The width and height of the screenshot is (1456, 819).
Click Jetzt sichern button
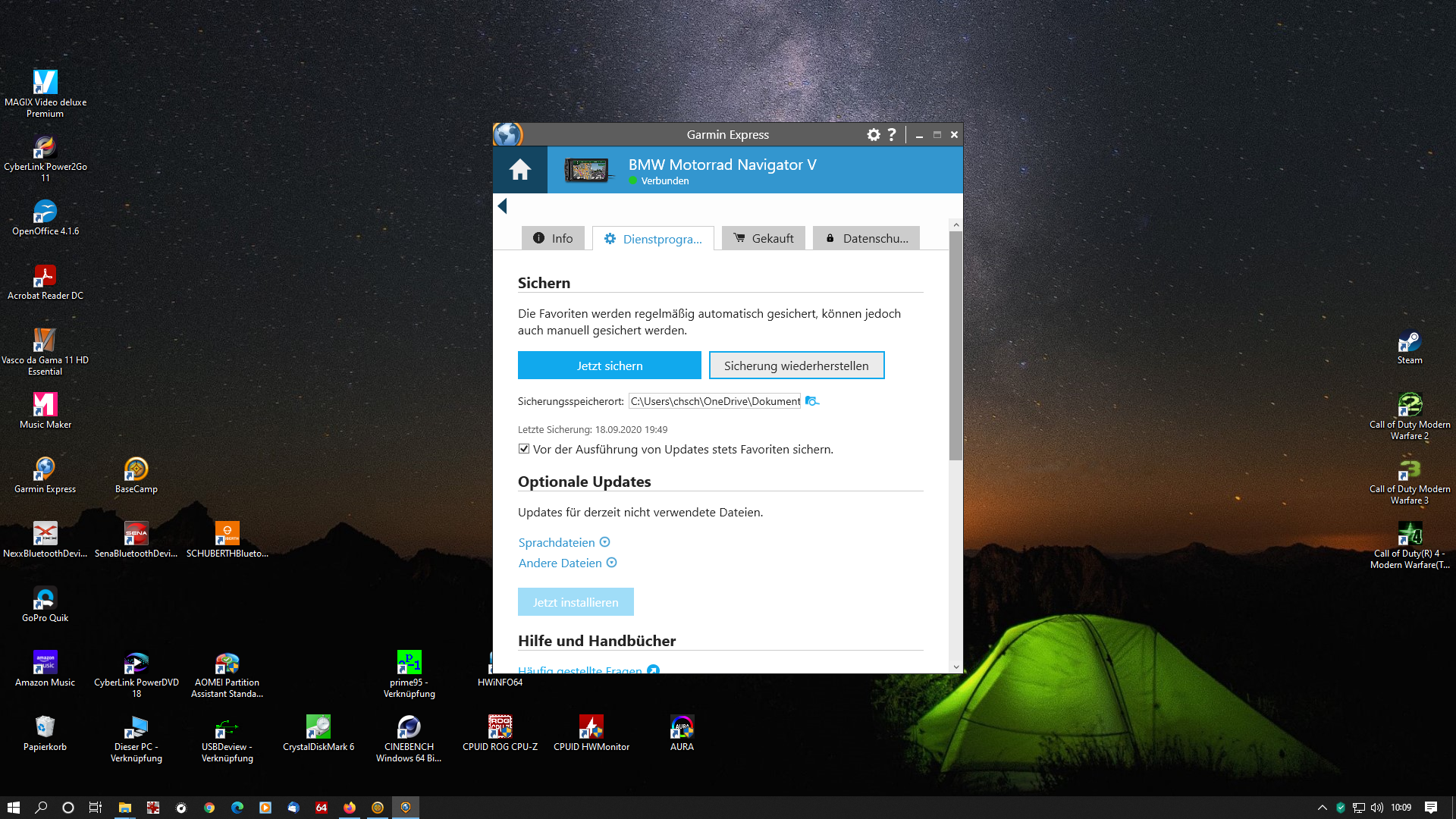609,366
